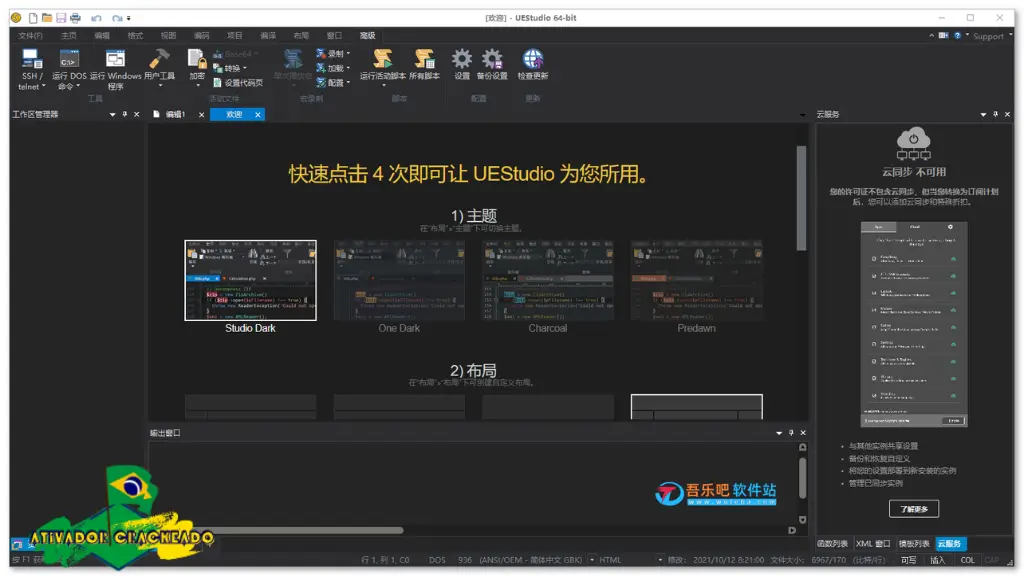Click 检查更新 globe icon

[x=533, y=60]
